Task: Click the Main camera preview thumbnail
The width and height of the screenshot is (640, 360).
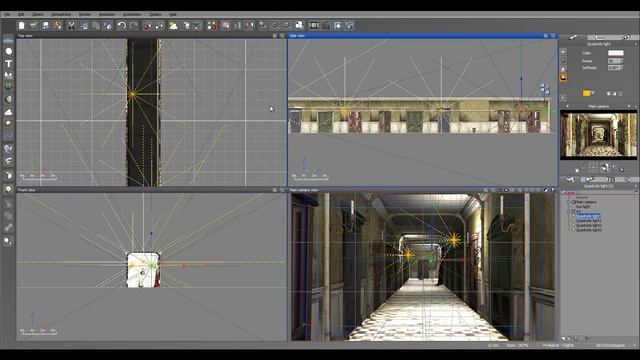Action: [x=598, y=135]
